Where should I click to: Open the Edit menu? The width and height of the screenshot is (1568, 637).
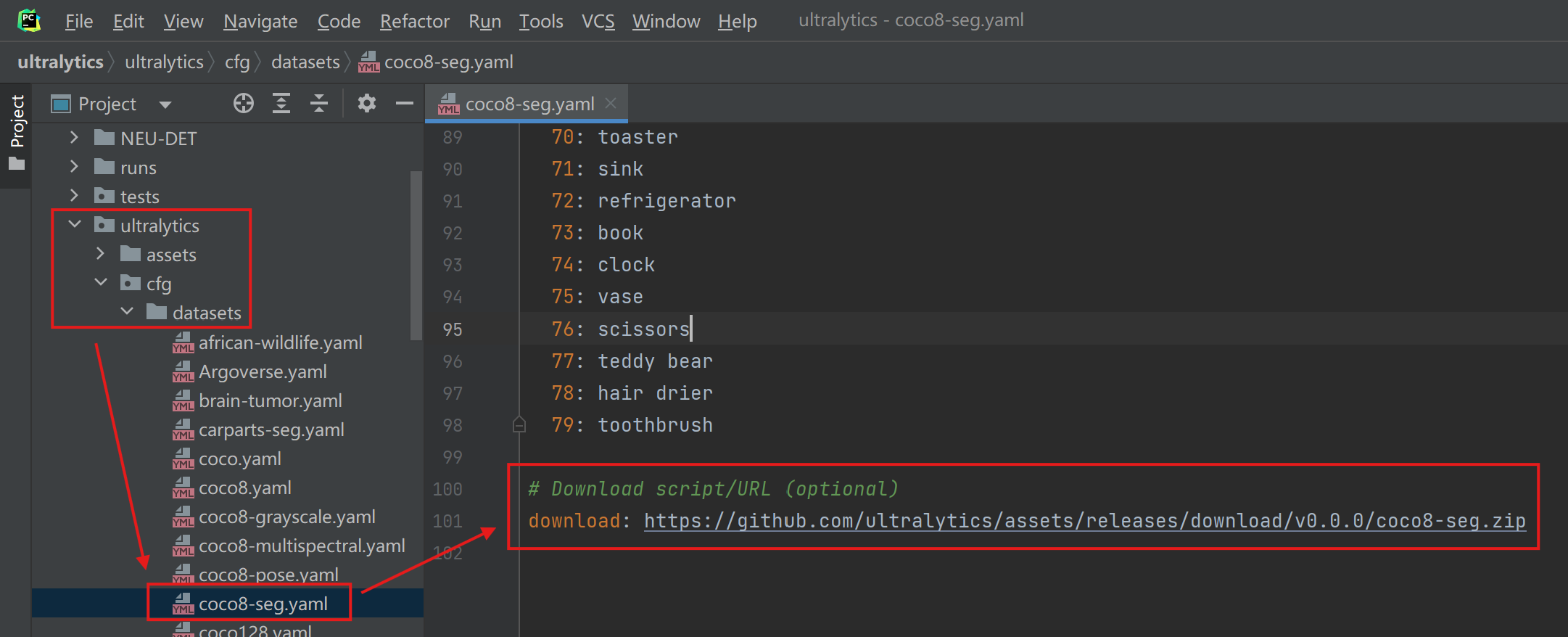[128, 21]
